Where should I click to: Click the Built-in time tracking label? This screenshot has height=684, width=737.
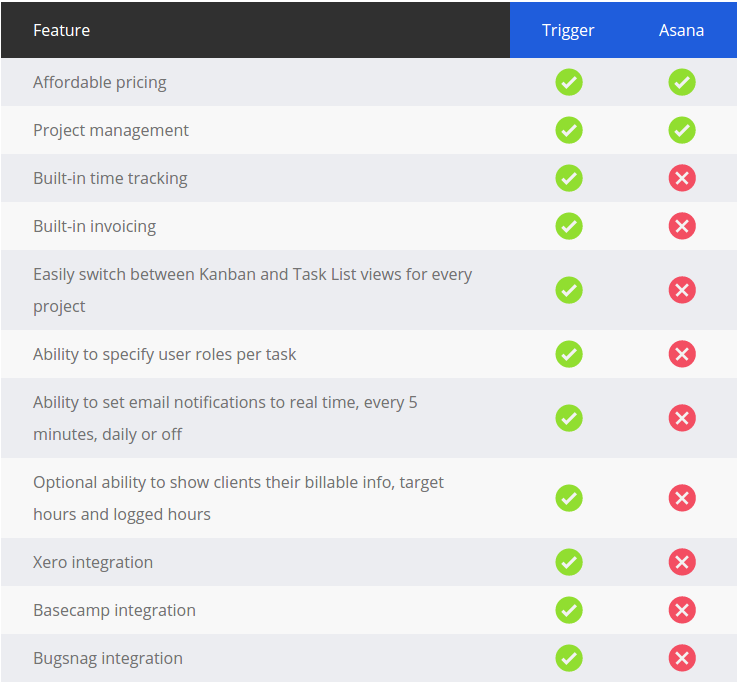coord(110,179)
